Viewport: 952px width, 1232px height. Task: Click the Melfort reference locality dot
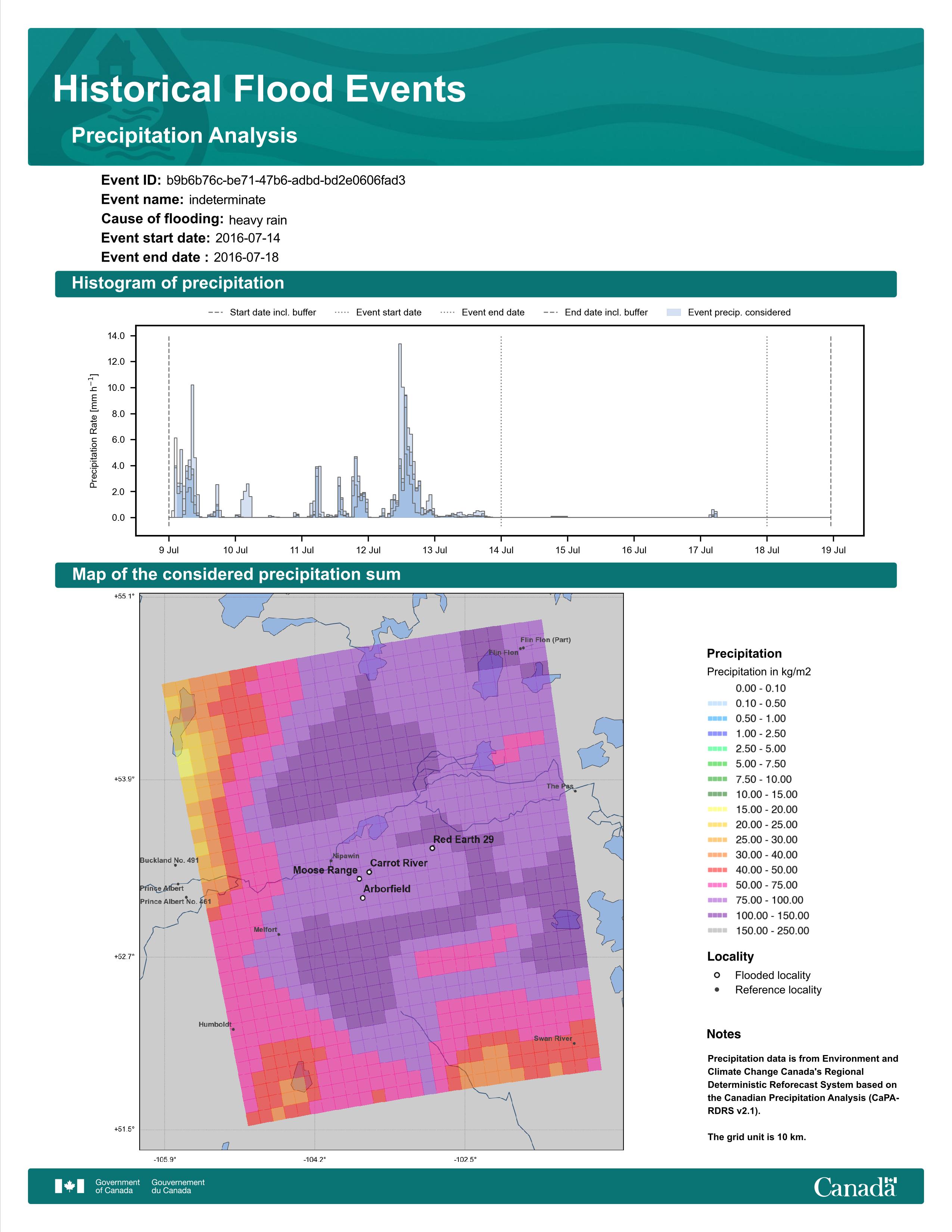pyautogui.click(x=279, y=935)
